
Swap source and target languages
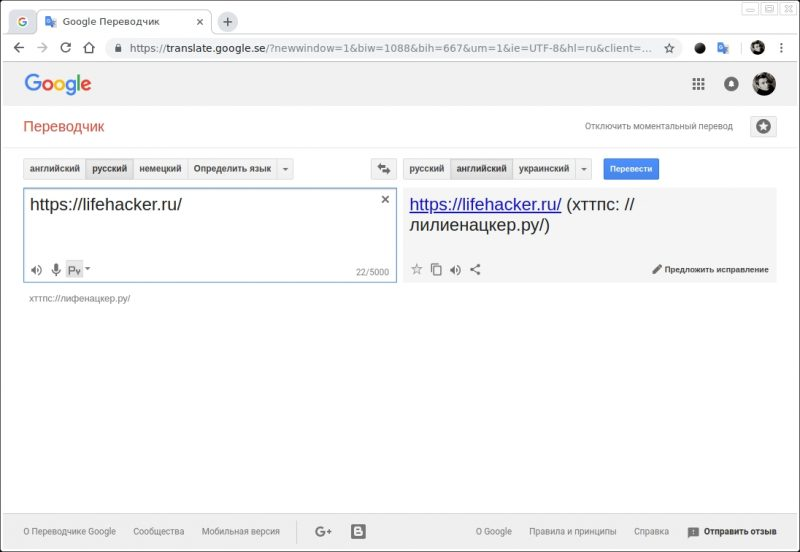click(383, 169)
